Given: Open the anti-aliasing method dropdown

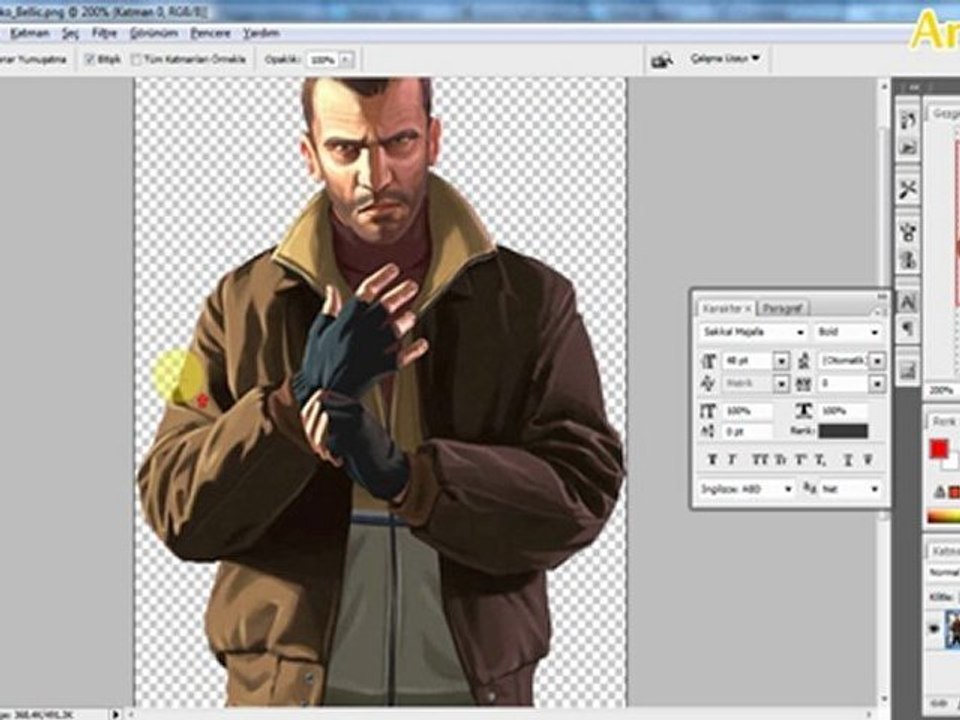Looking at the screenshot, I should 850,489.
